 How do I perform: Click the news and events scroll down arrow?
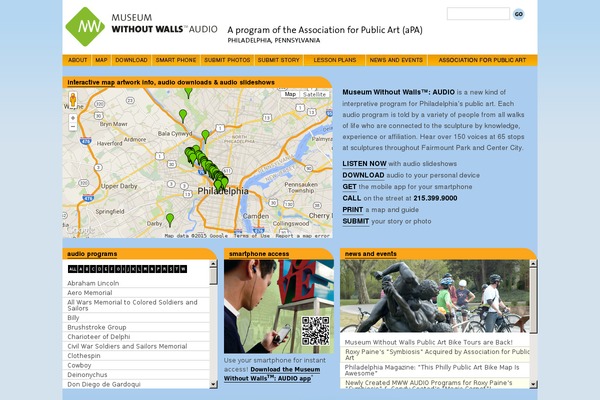(x=533, y=384)
